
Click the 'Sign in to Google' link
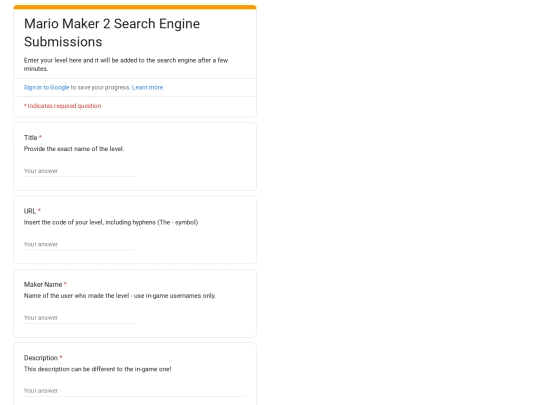pos(46,87)
